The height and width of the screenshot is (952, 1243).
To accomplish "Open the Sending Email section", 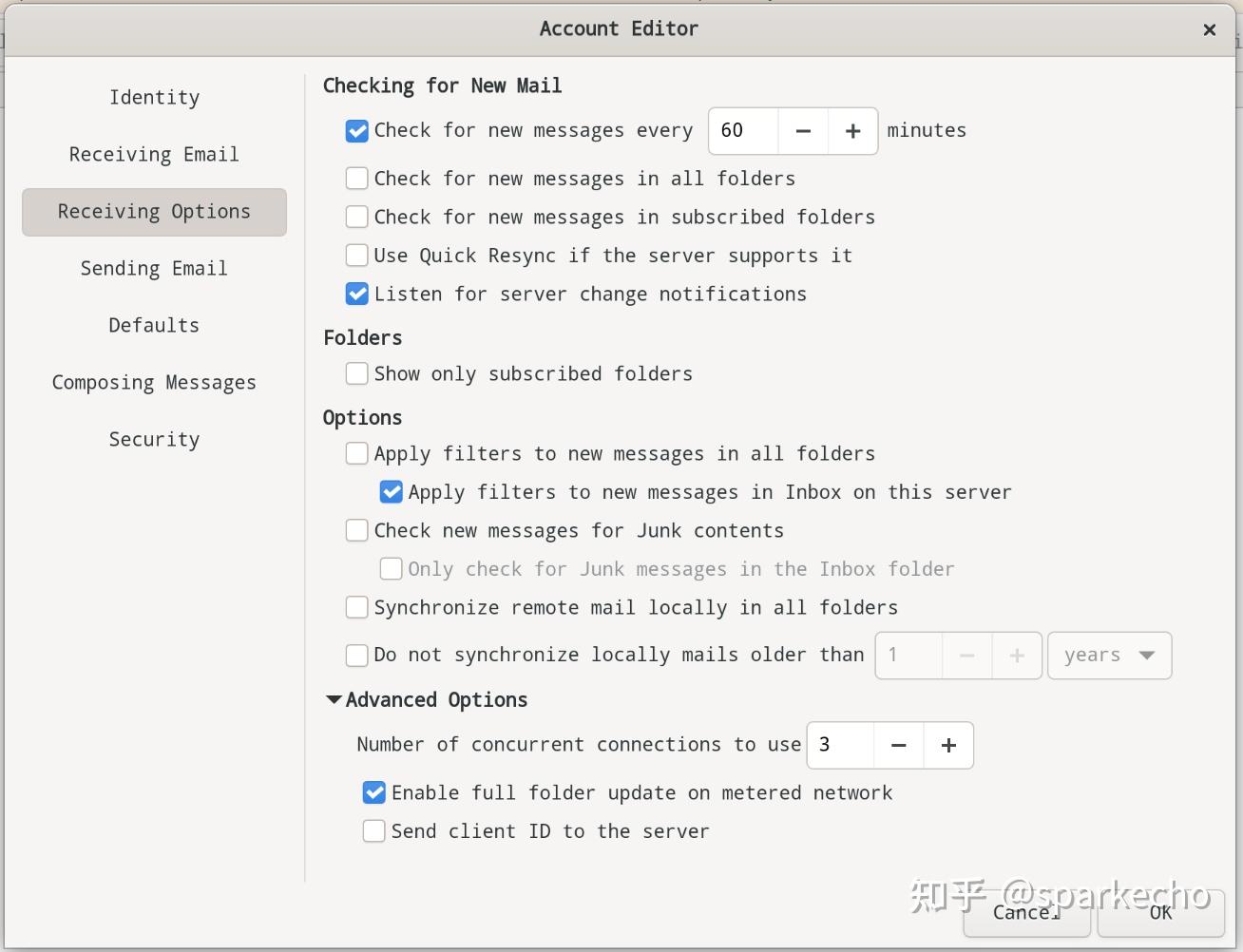I will click(x=154, y=269).
